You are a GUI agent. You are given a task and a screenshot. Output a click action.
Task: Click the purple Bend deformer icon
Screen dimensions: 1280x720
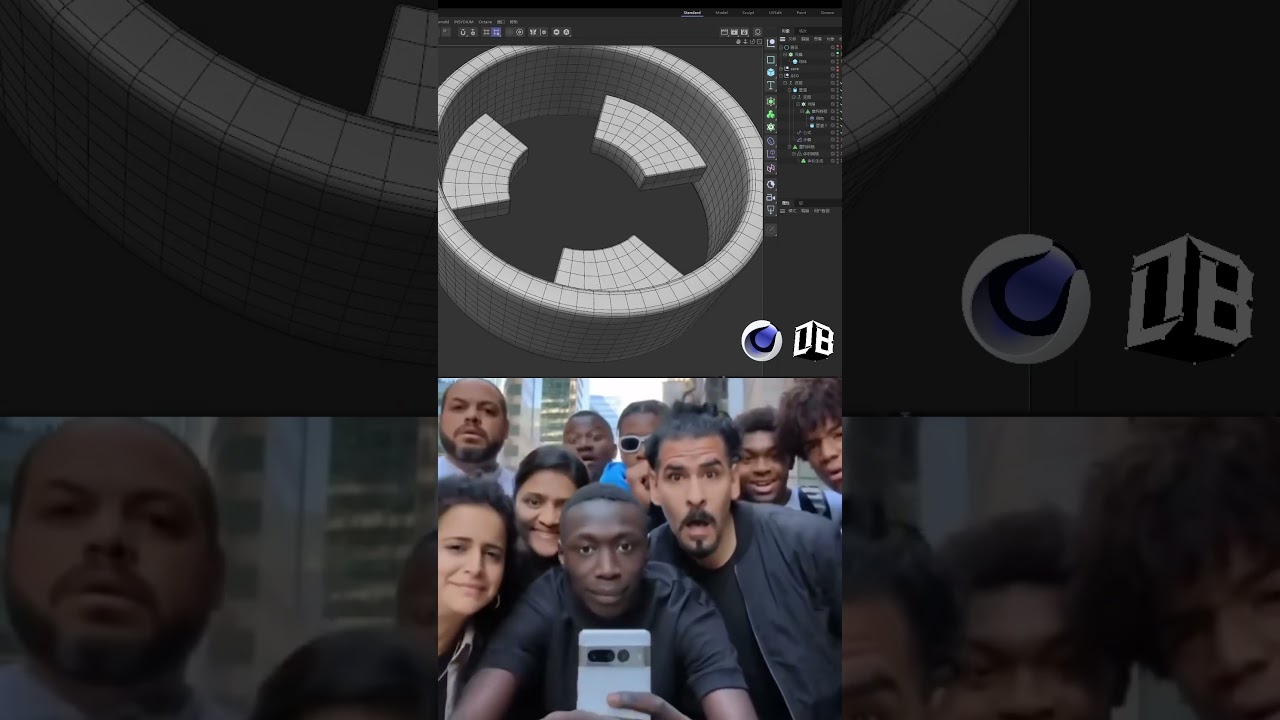(771, 141)
